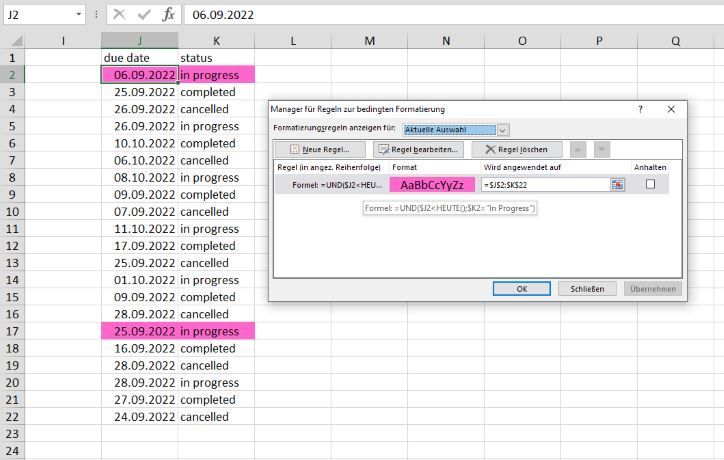Screen dimensions: 724x460
Task: Select the highlighted cell 06.09.2022
Action: point(139,75)
